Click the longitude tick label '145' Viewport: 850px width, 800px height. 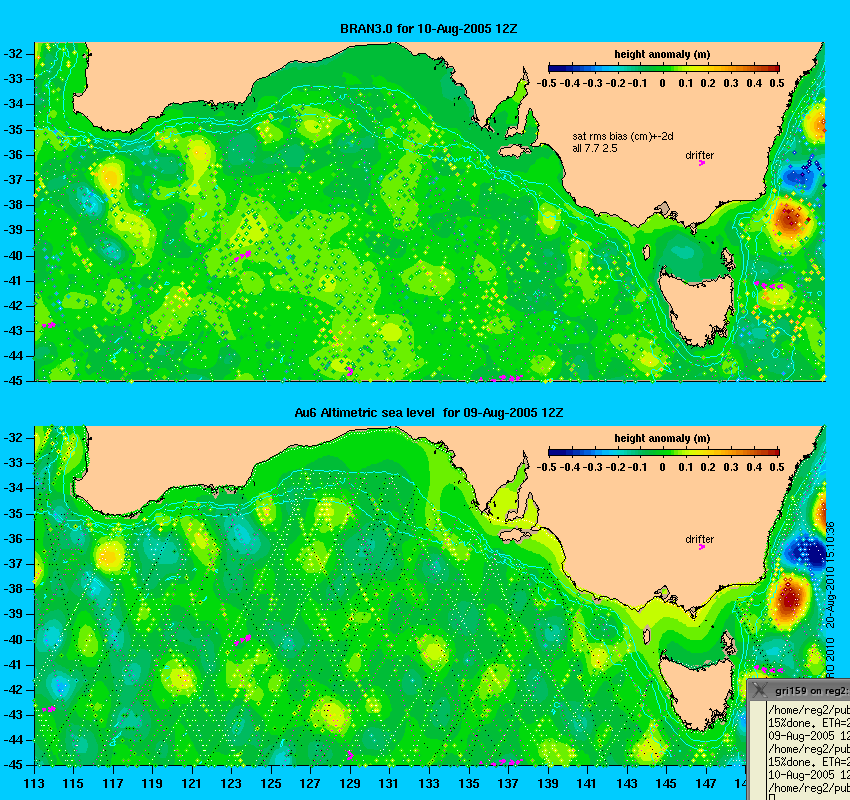pos(666,784)
